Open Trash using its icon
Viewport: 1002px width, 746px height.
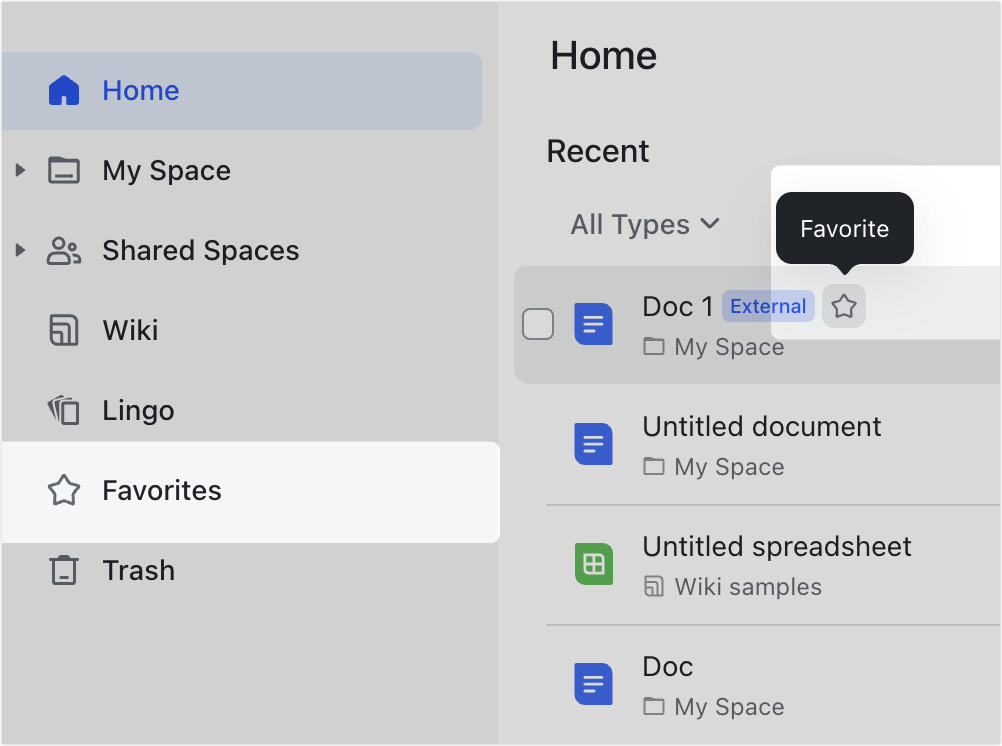pos(64,570)
